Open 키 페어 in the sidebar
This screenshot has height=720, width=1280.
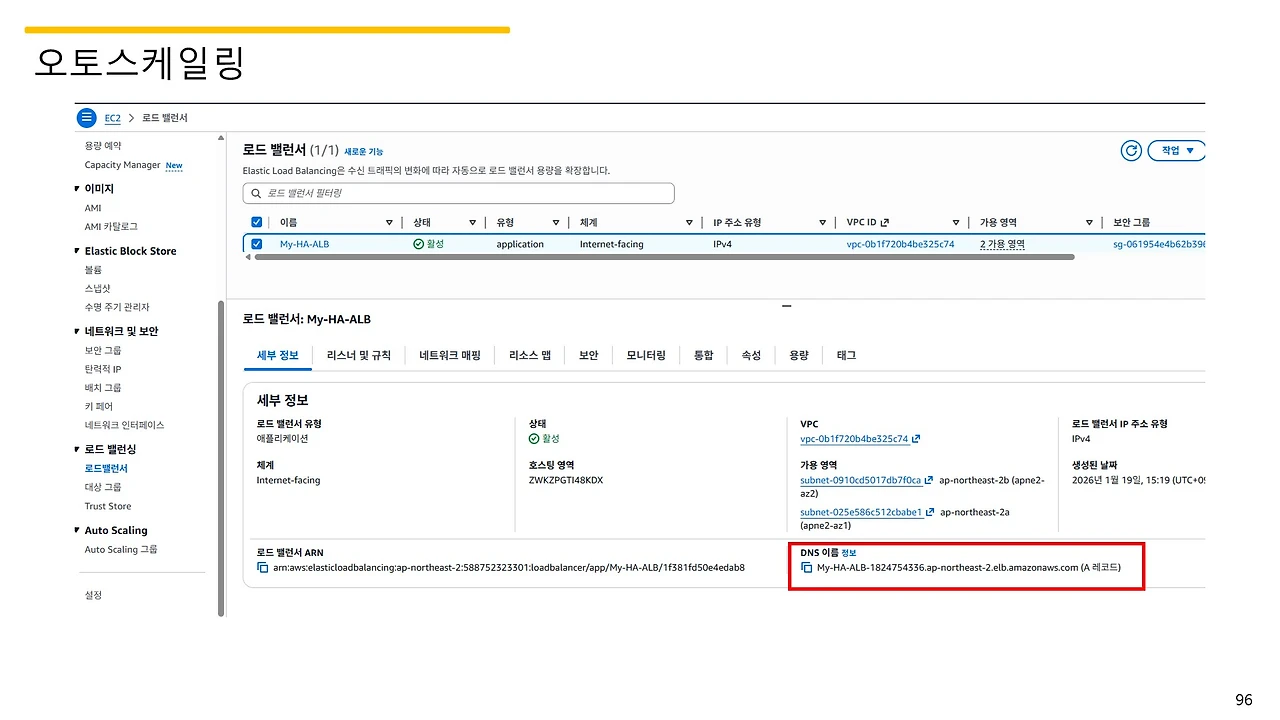tap(99, 406)
